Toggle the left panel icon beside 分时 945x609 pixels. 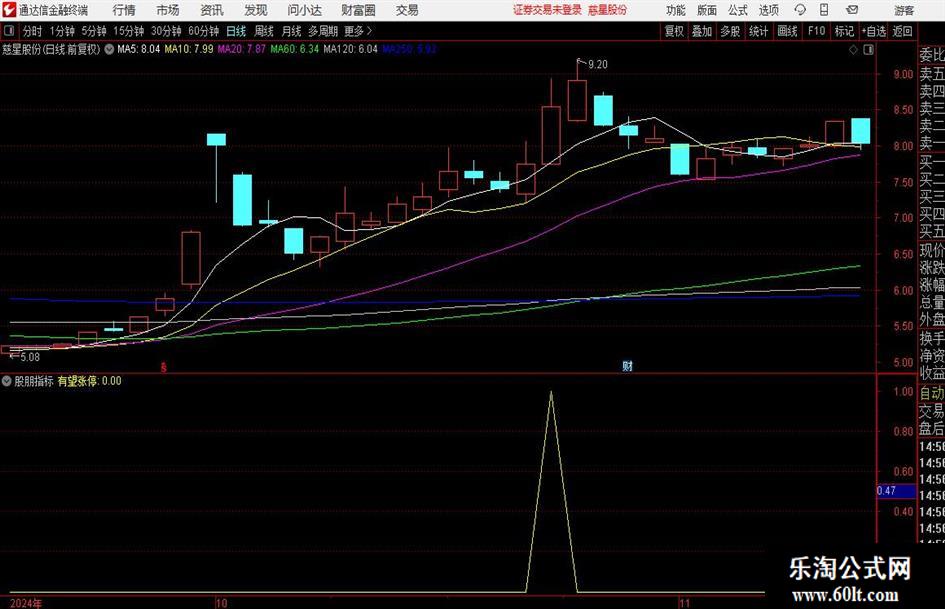pos(9,31)
